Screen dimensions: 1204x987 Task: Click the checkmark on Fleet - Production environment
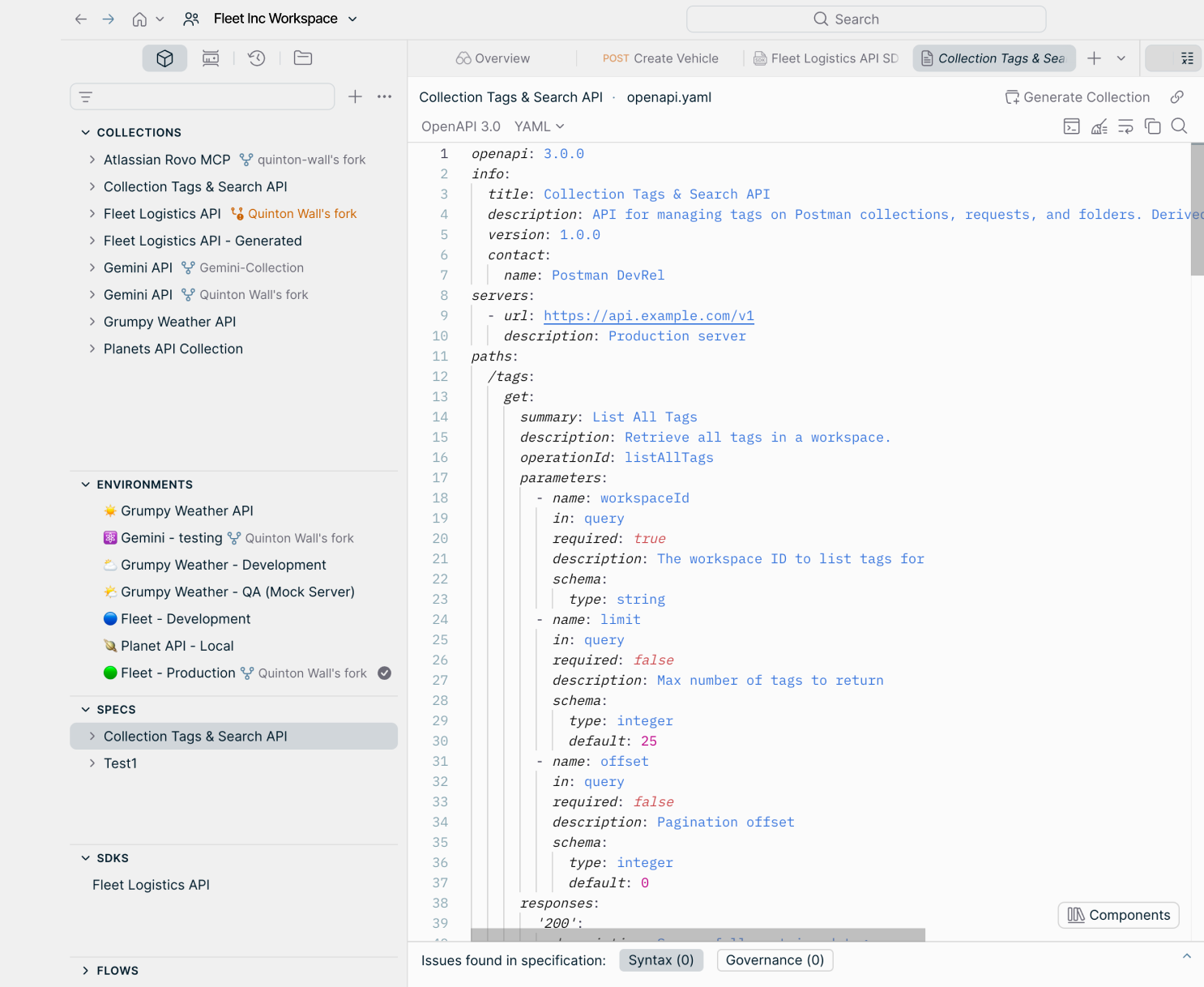(x=384, y=673)
